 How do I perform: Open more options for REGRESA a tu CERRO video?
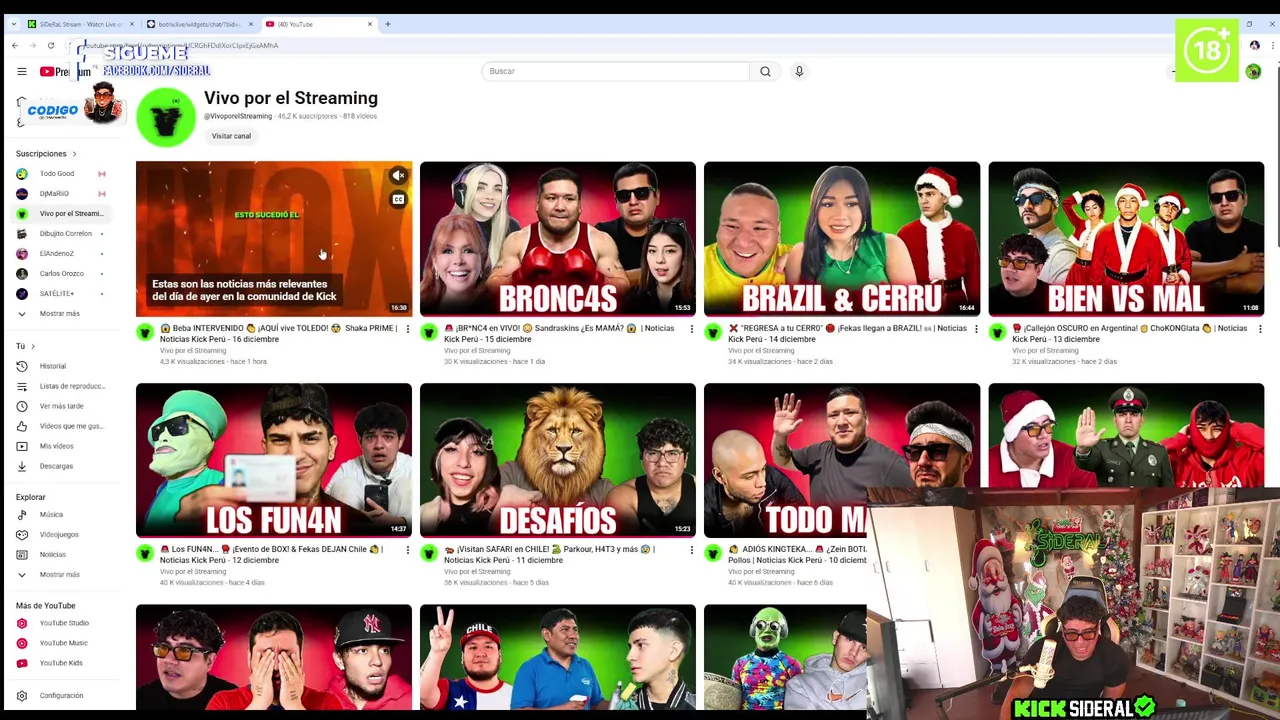pos(976,329)
